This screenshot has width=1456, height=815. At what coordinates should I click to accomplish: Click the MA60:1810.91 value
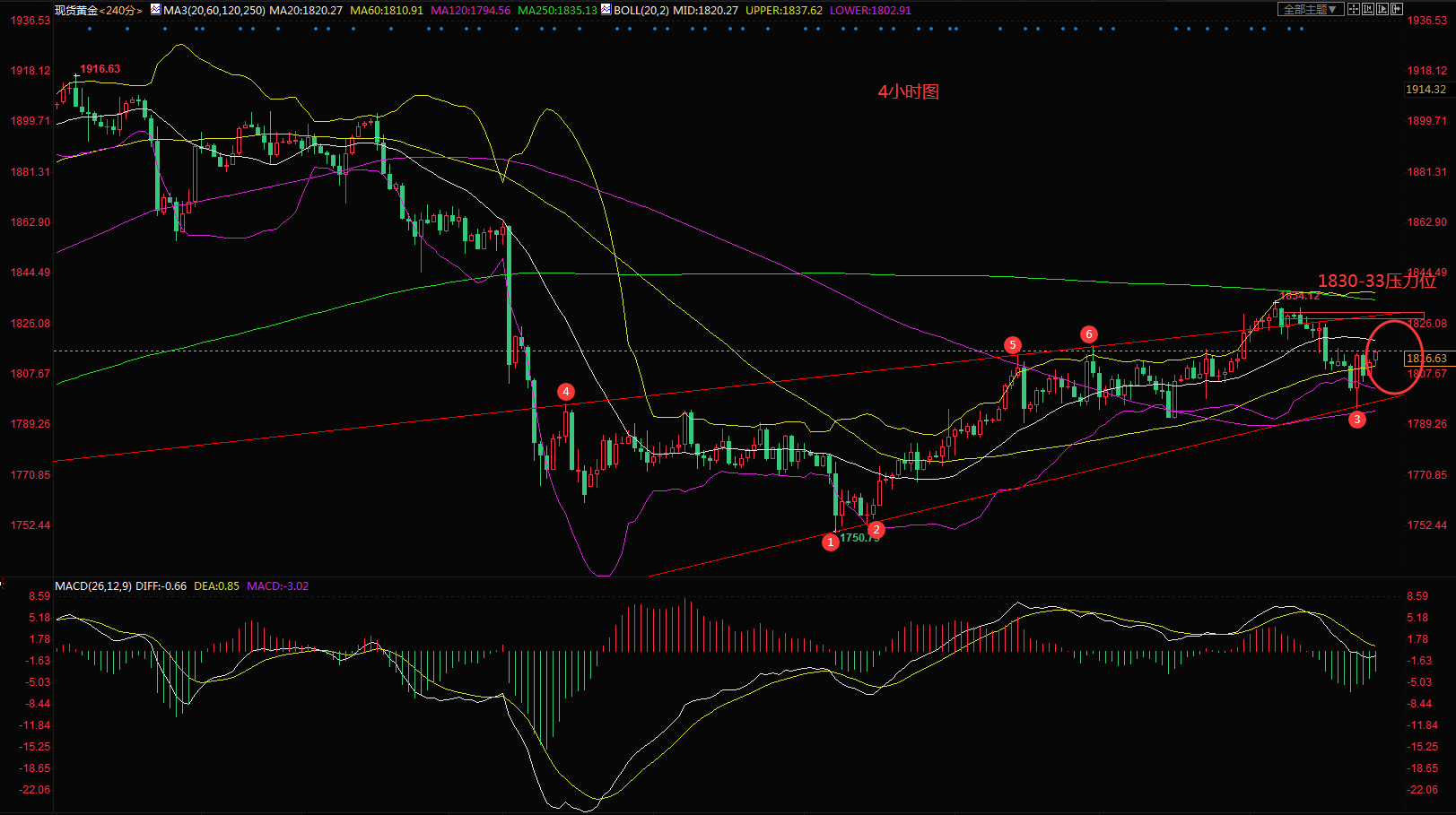(387, 10)
